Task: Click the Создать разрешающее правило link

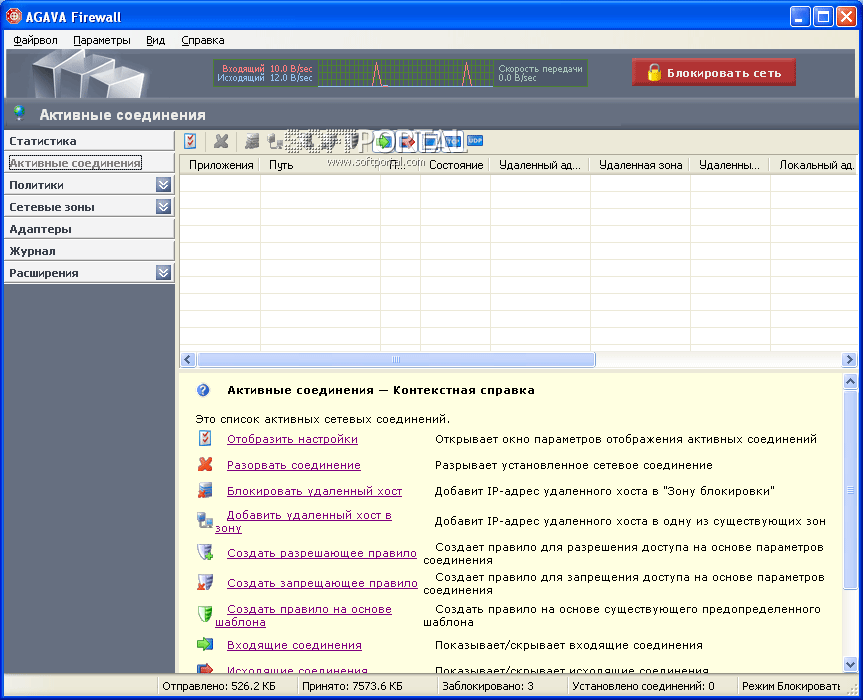Action: [321, 553]
